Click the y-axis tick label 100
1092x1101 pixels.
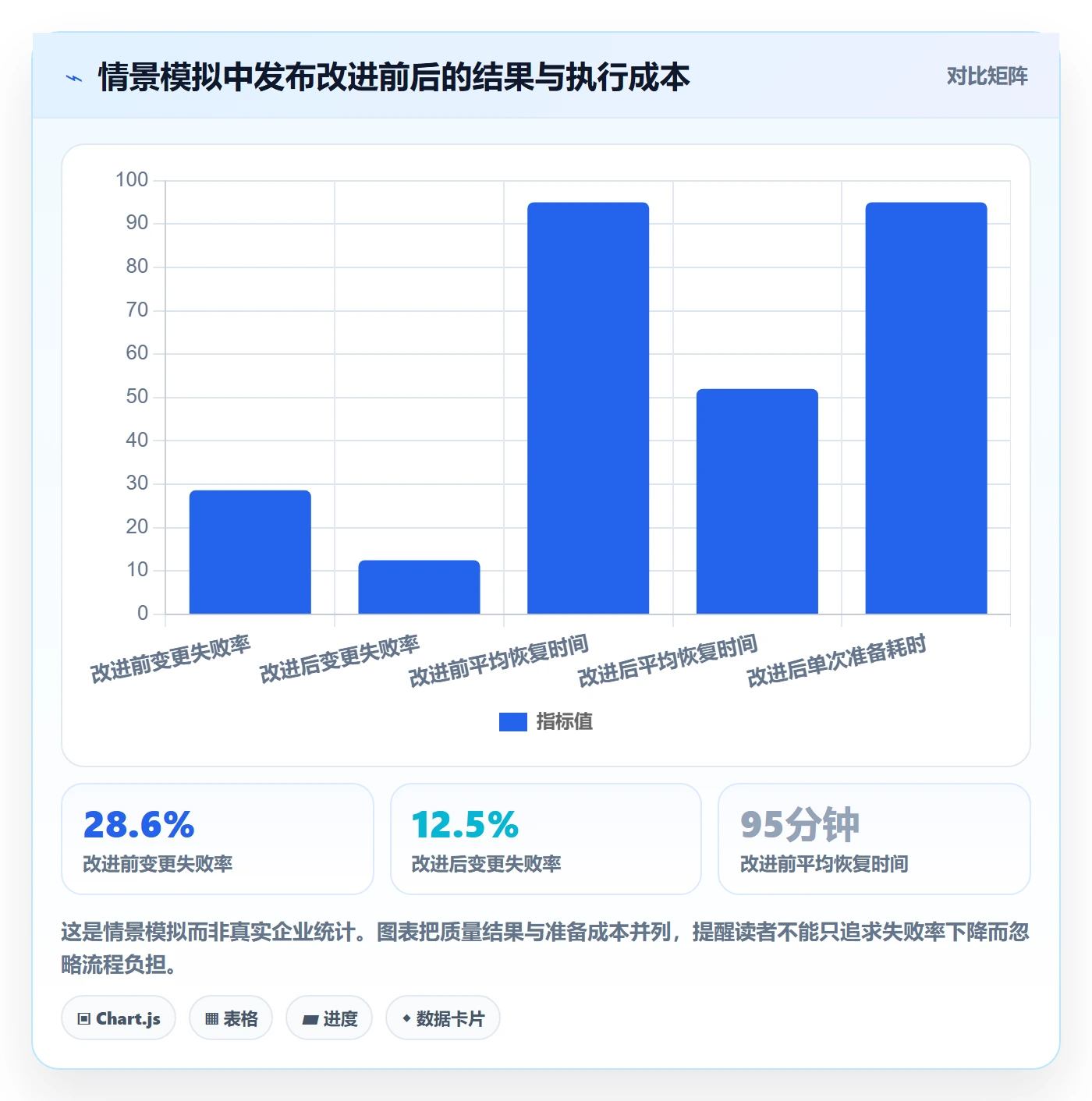132,180
